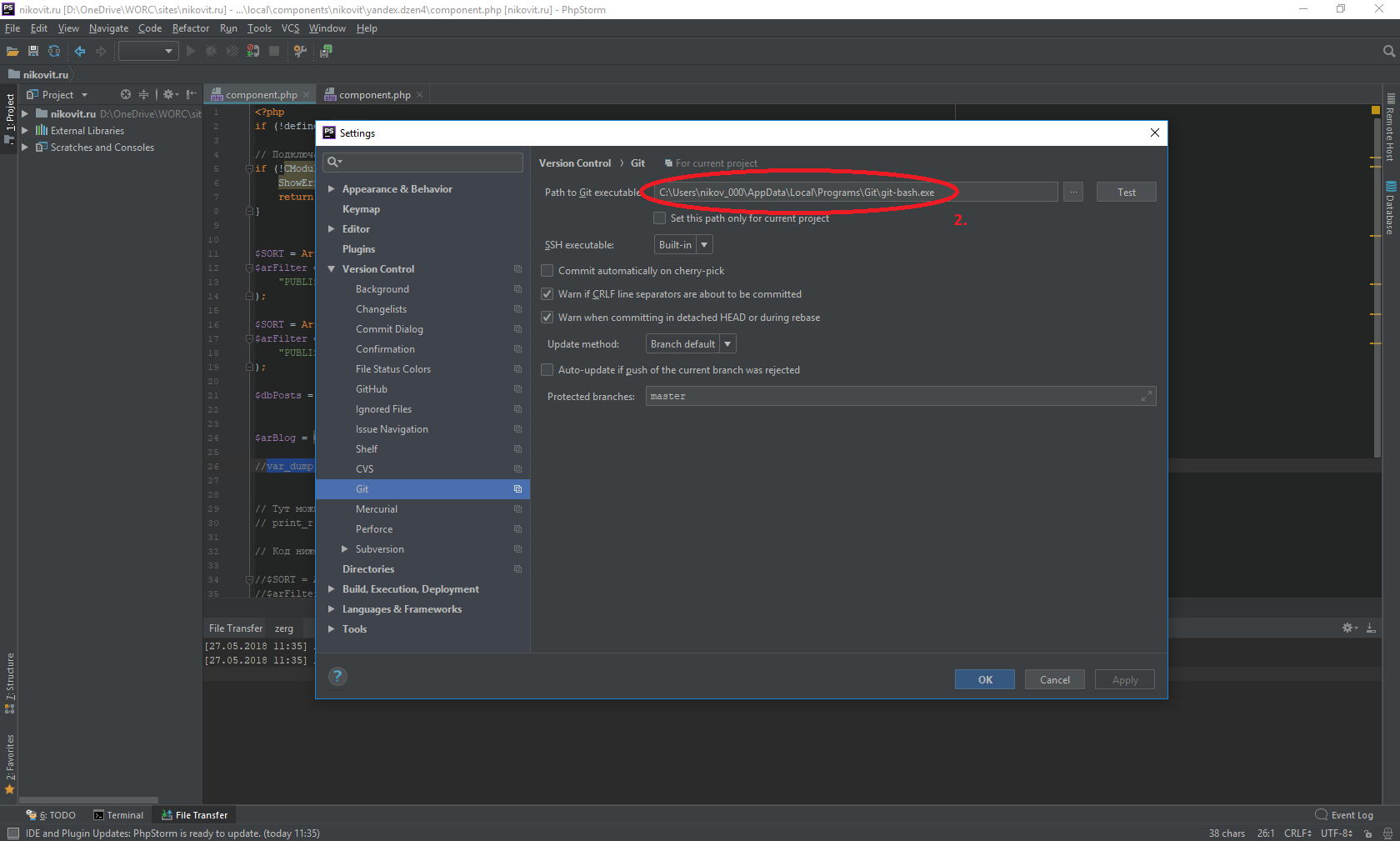Open the Tools menu
Viewport: 1400px width, 841px height.
click(259, 28)
